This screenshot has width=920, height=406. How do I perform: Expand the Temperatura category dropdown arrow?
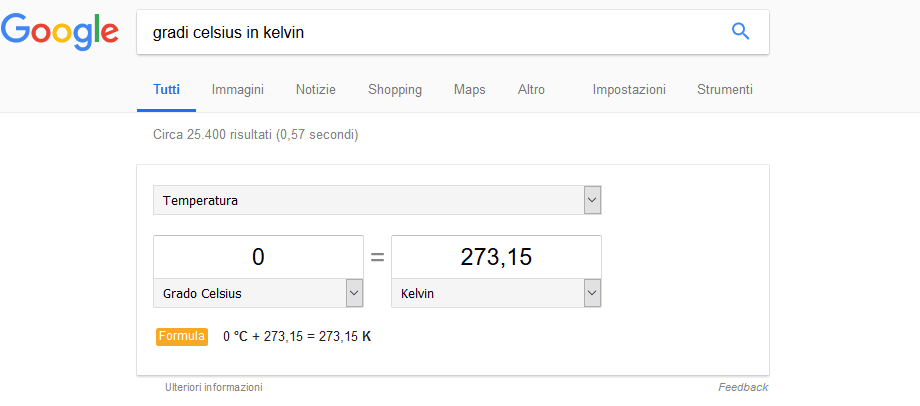(x=593, y=200)
